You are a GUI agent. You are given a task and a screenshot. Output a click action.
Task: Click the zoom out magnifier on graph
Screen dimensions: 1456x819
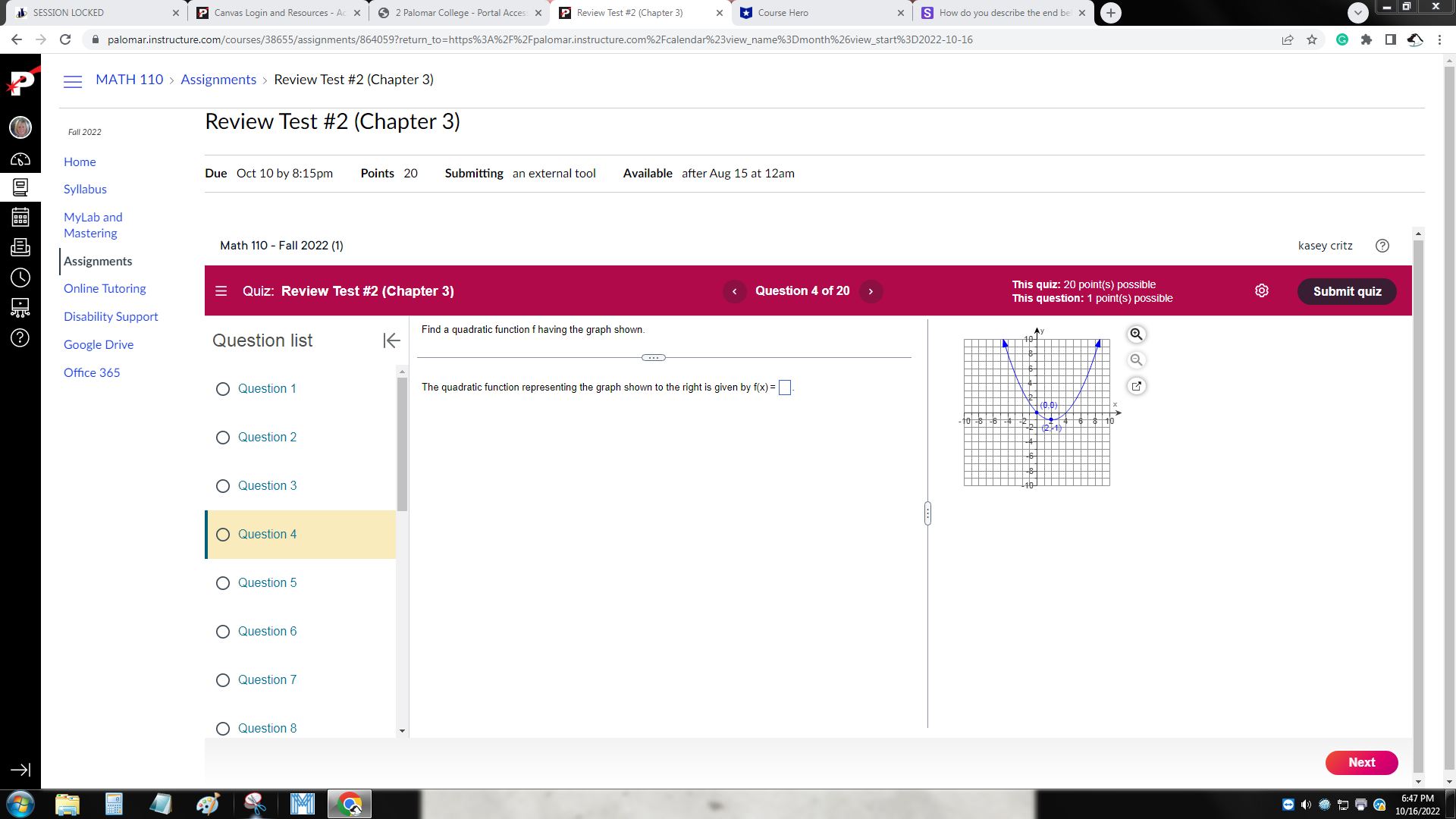(1136, 360)
